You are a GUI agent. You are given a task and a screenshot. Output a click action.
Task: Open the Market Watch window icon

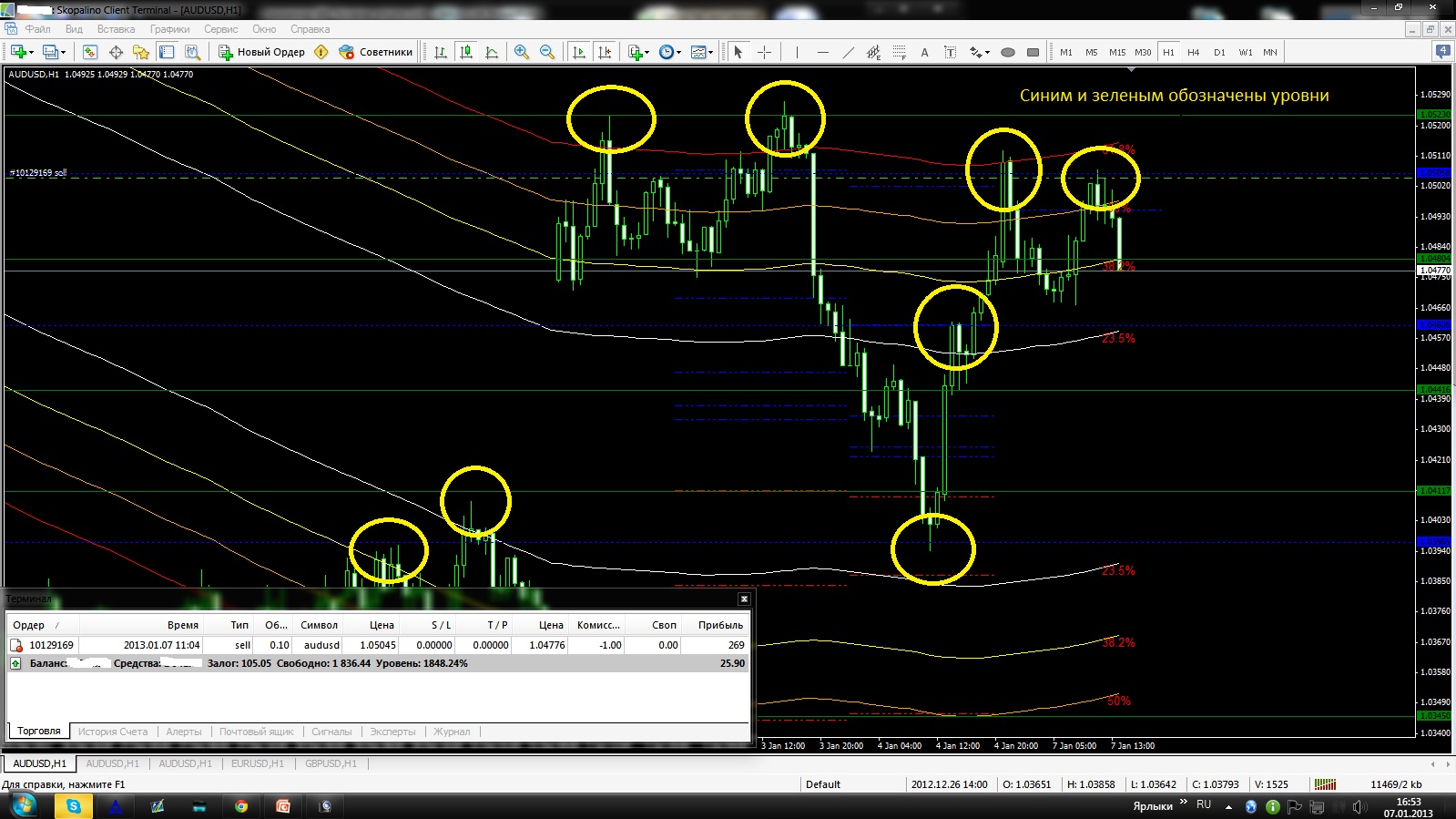tap(89, 52)
